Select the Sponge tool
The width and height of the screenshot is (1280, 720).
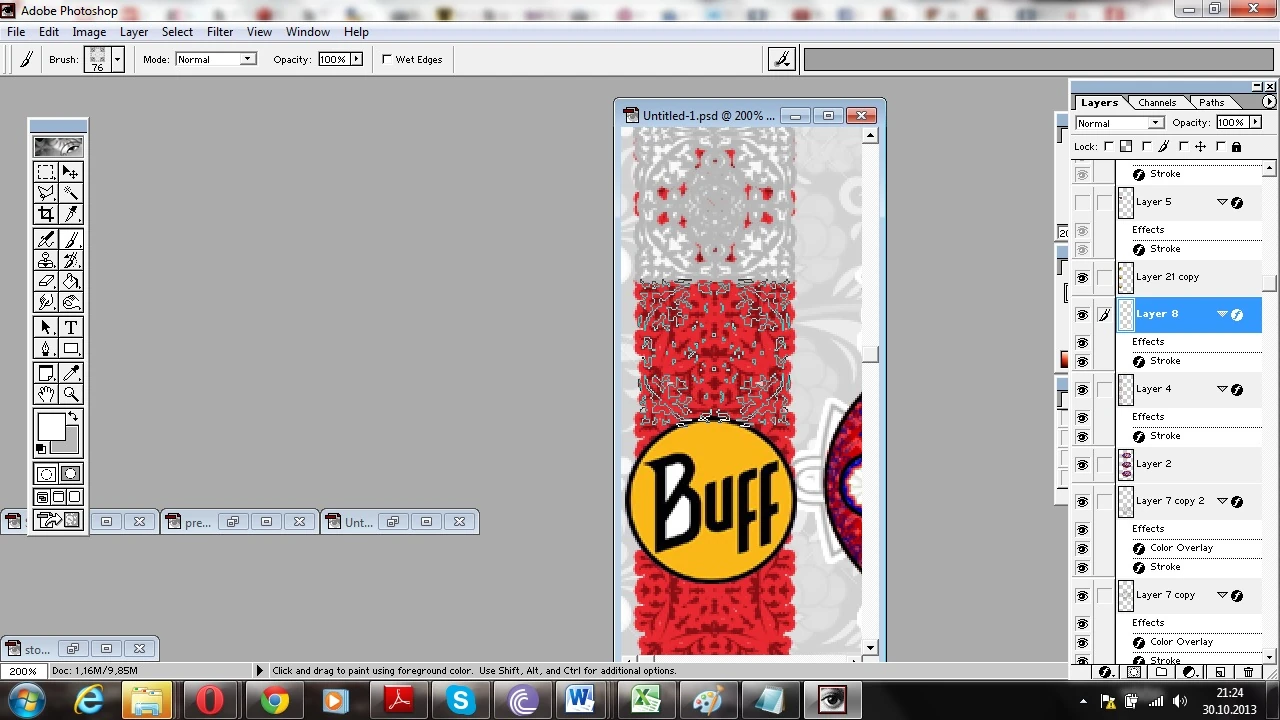[70, 302]
